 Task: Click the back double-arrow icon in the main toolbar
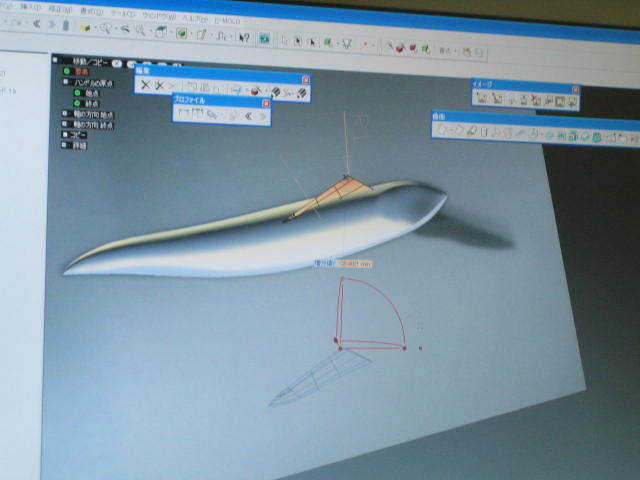(x=37, y=24)
